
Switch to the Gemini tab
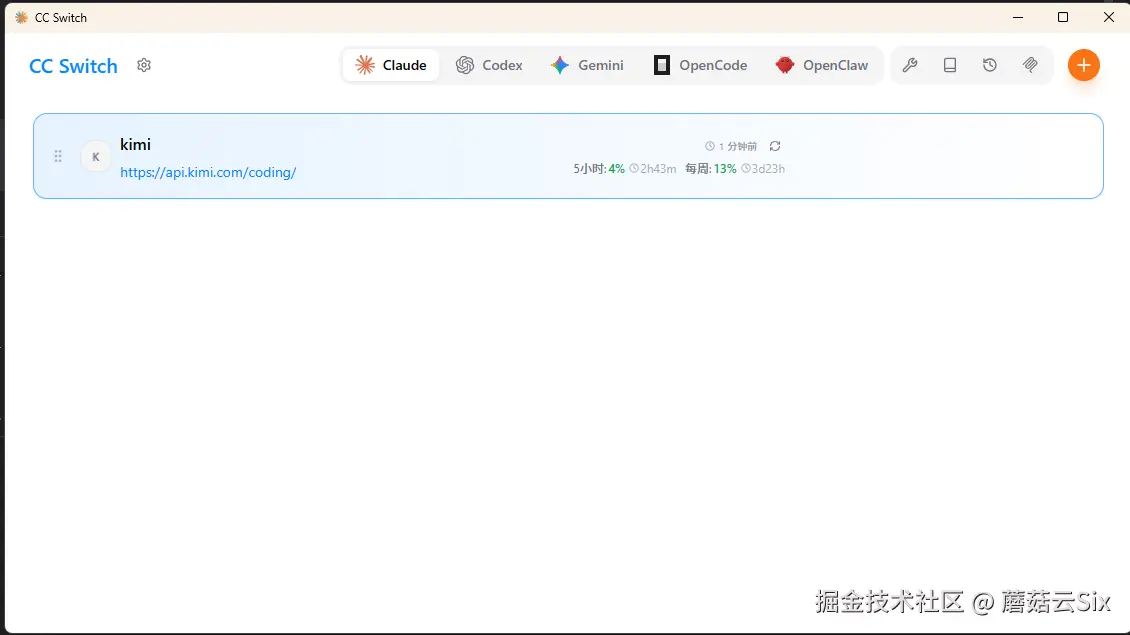tap(587, 66)
